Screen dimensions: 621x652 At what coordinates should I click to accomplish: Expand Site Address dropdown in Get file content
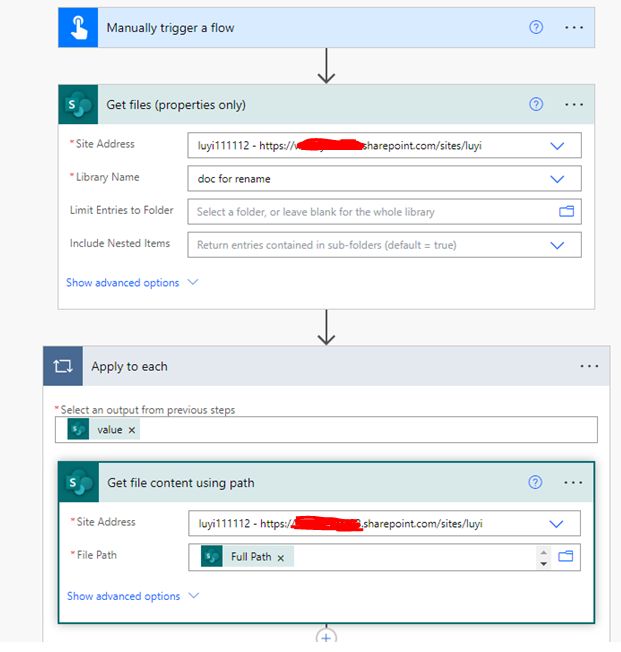click(x=556, y=524)
